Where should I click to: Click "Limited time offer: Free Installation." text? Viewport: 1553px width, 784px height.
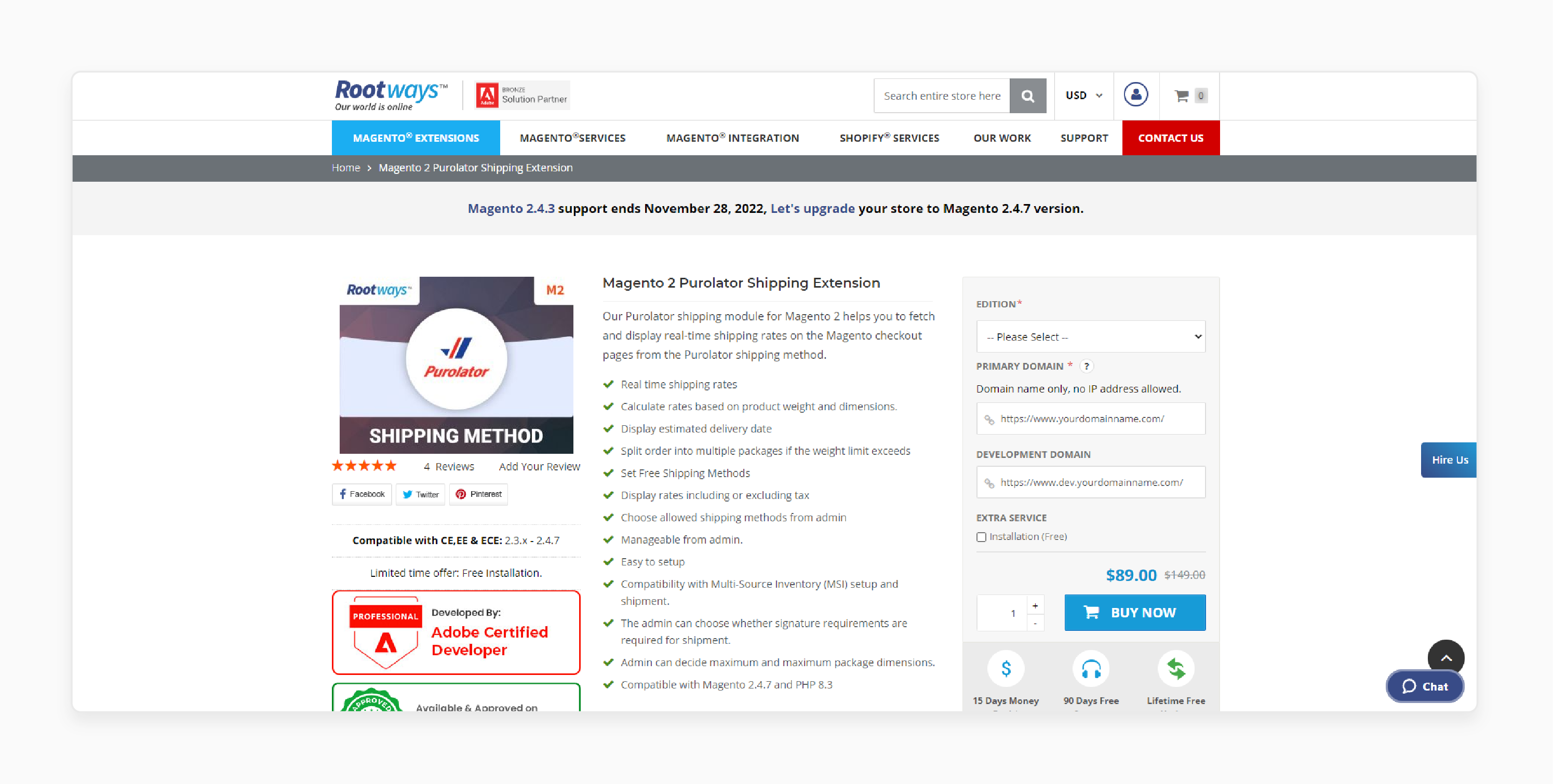(x=456, y=573)
